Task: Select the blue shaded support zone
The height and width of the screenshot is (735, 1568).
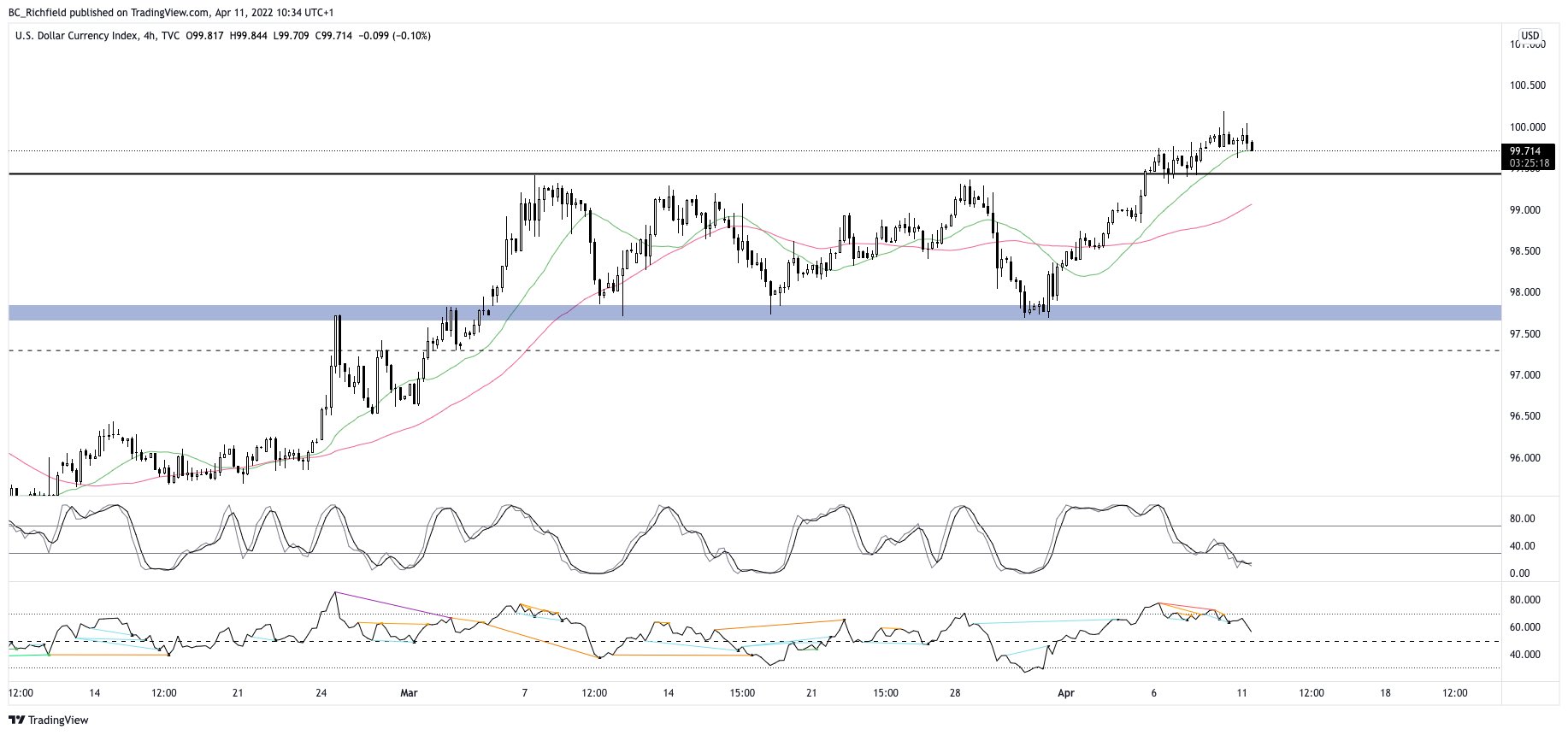Action: [769, 313]
